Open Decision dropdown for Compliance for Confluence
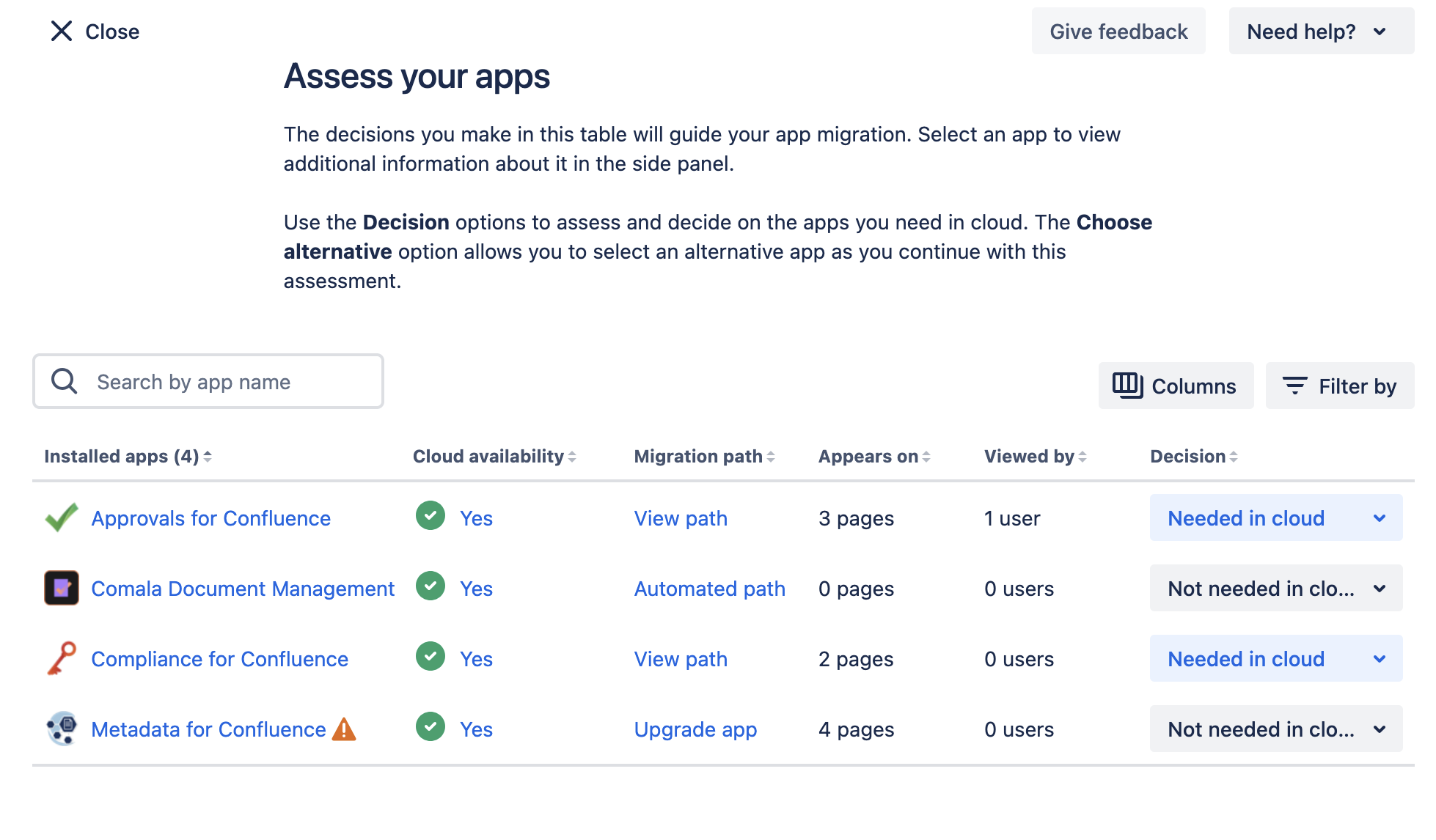 [1276, 659]
